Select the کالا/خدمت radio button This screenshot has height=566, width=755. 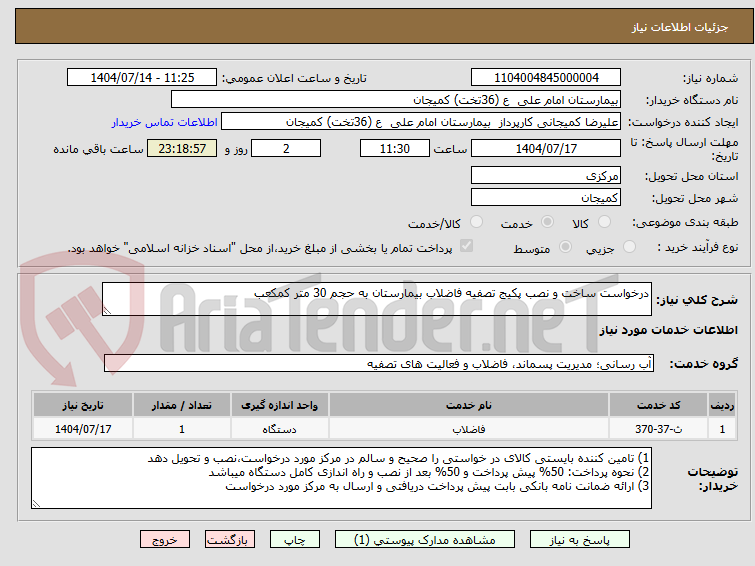tap(476, 222)
